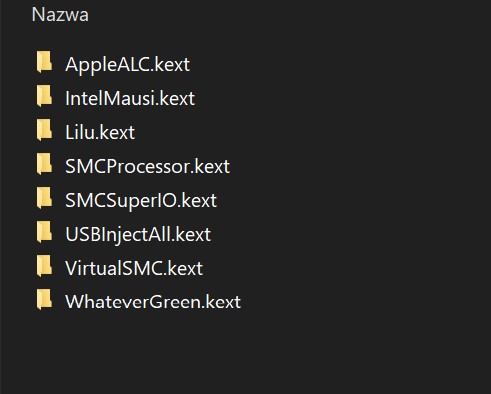Select the AppleALC.kext folder icon

click(x=44, y=62)
